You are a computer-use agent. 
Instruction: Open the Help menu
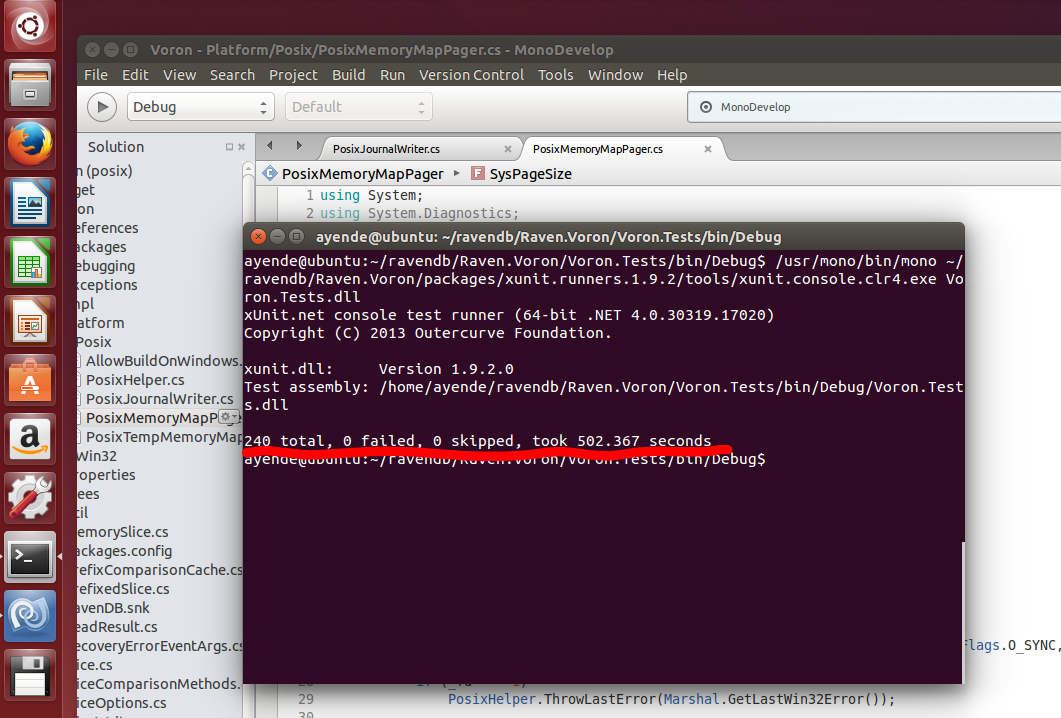[672, 75]
